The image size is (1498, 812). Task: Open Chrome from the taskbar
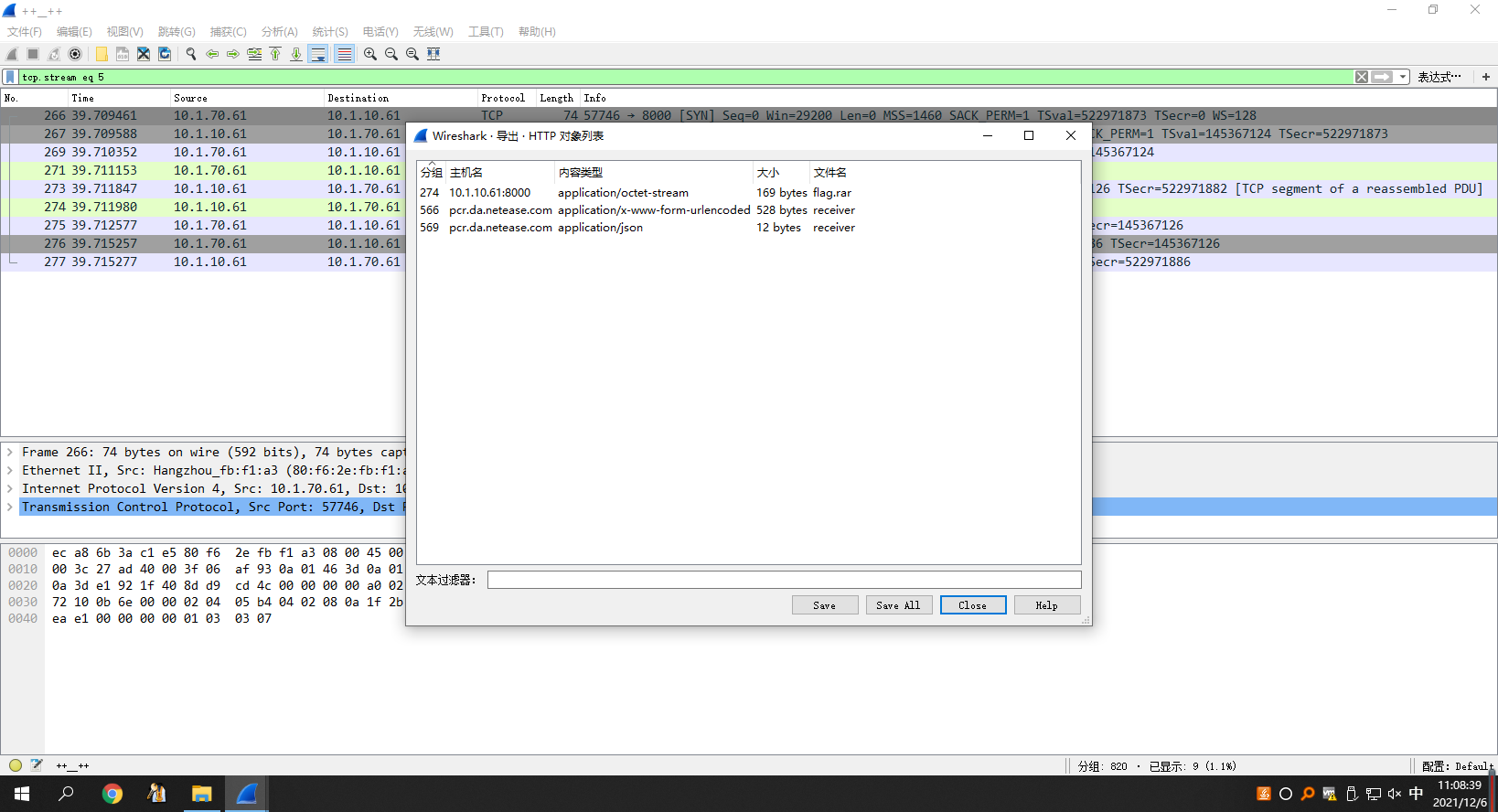pyautogui.click(x=112, y=794)
